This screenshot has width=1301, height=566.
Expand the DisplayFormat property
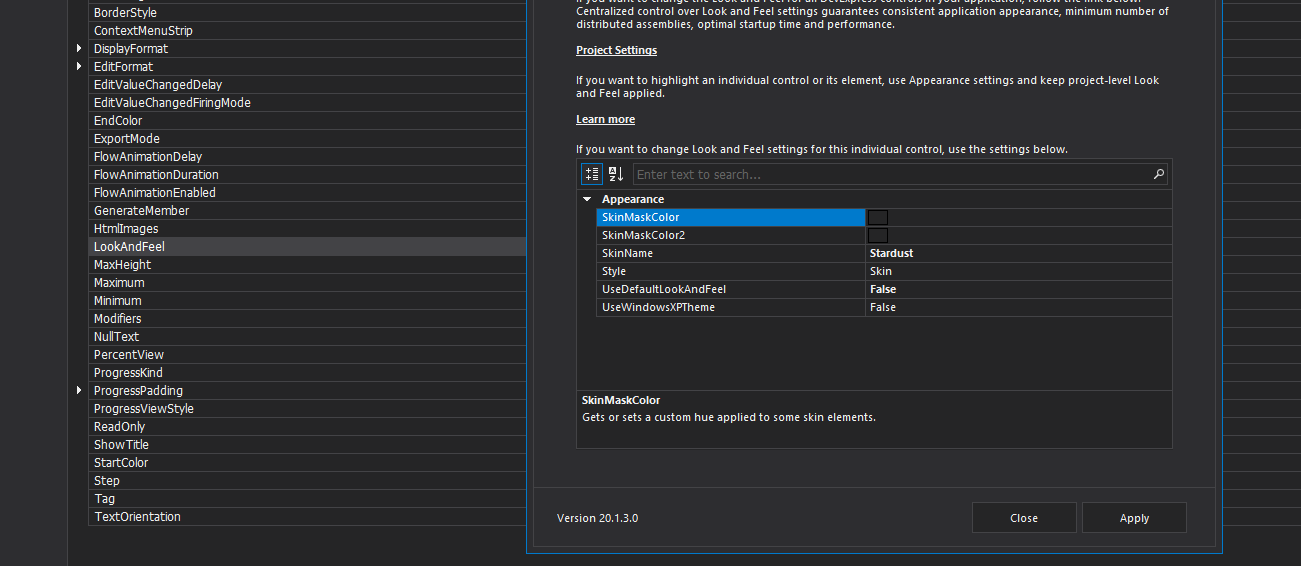point(79,49)
